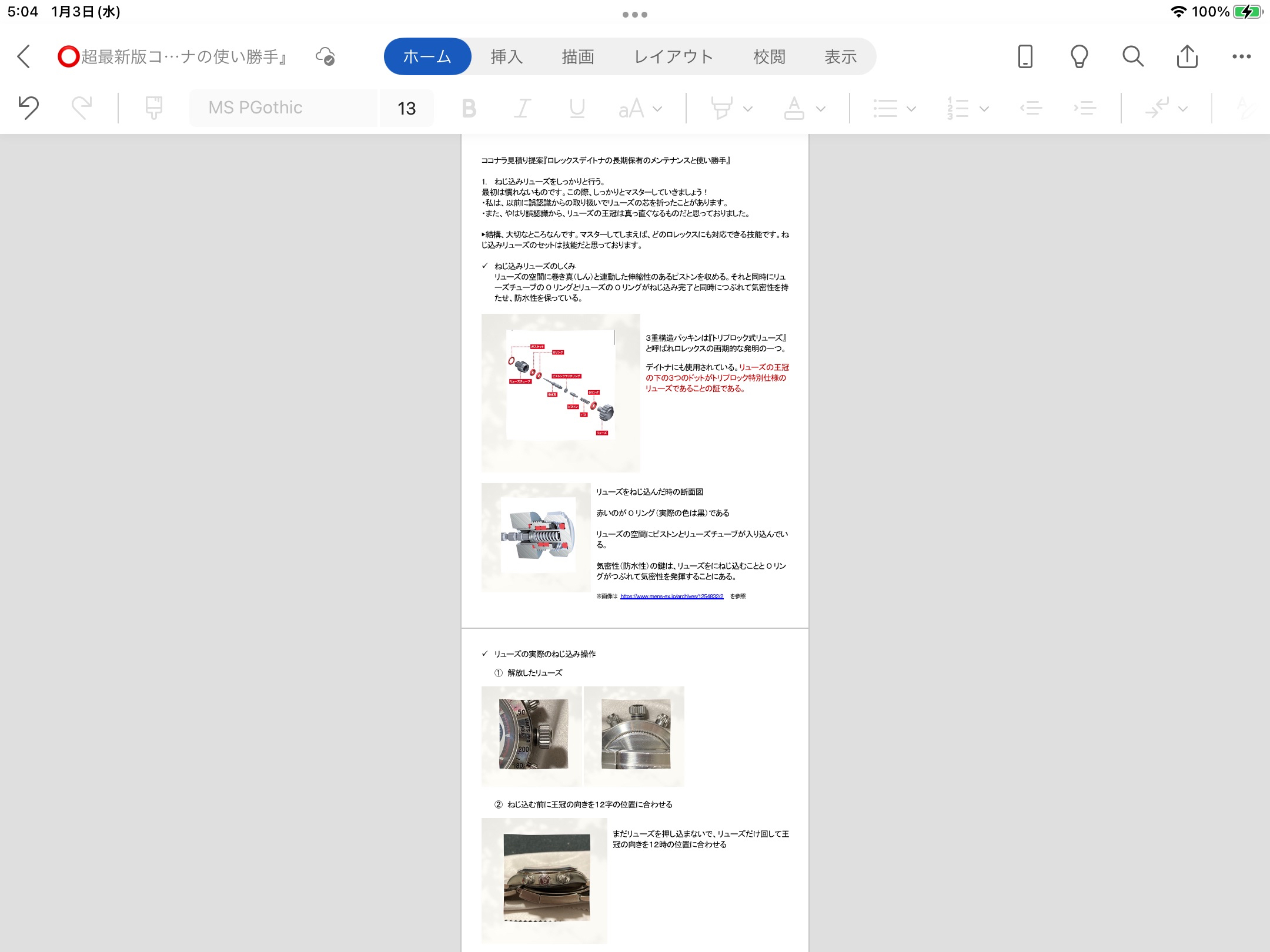Select the watch case back crown photo
The width and height of the screenshot is (1270, 952).
pyautogui.click(x=634, y=736)
